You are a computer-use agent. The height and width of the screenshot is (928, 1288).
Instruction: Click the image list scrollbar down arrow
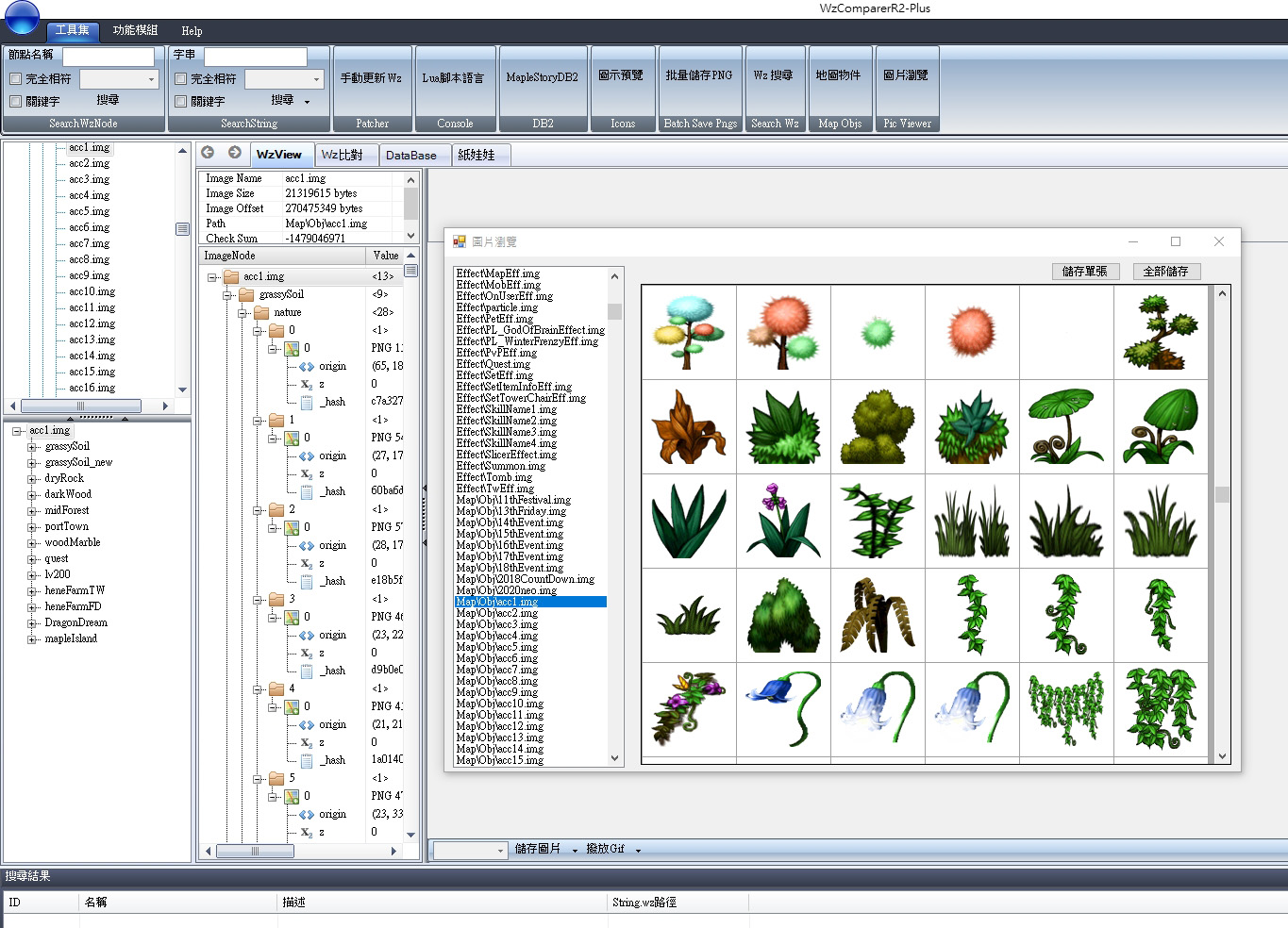pos(615,758)
